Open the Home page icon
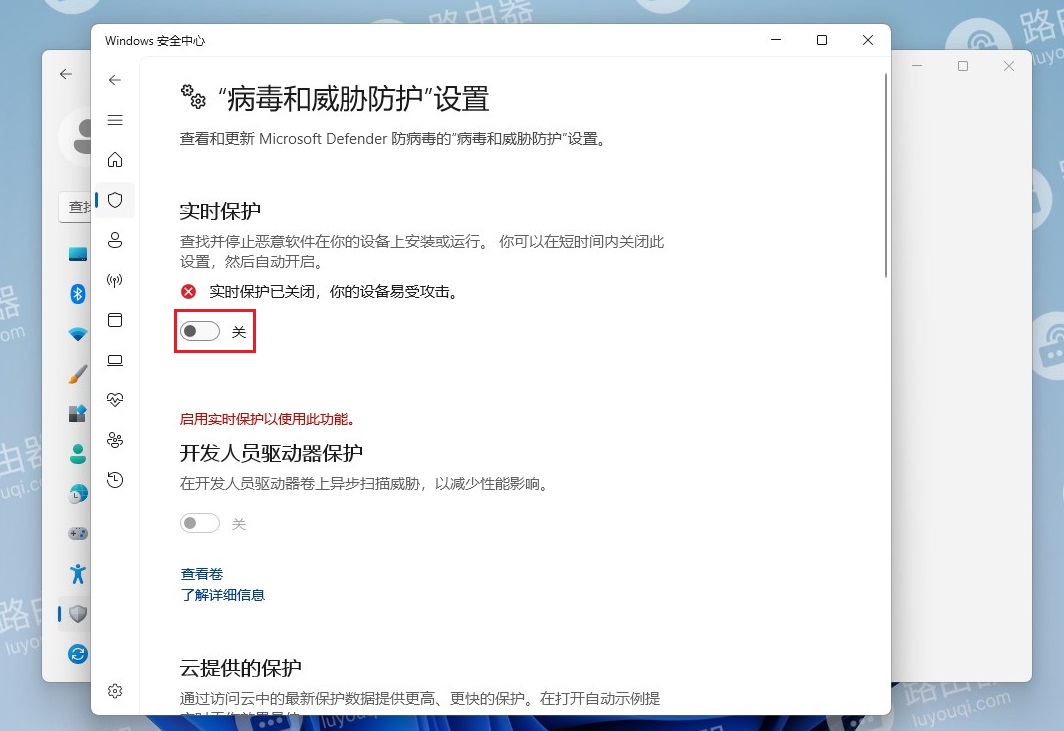This screenshot has height=731, width=1064. coord(115,160)
